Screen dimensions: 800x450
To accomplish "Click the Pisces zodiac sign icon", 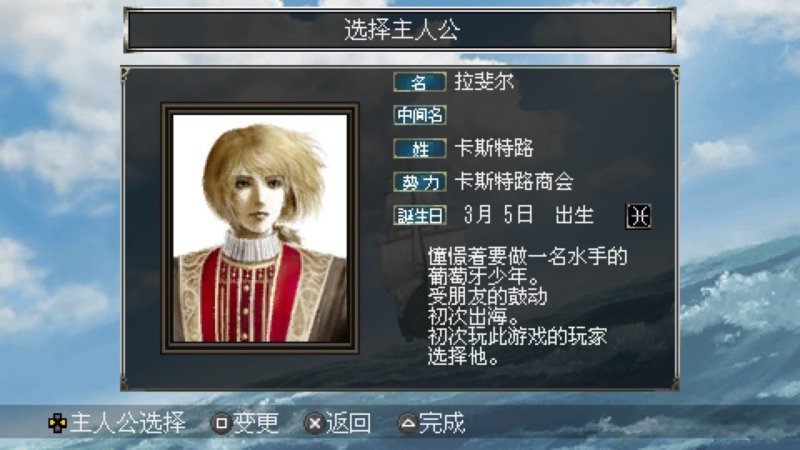I will [638, 216].
